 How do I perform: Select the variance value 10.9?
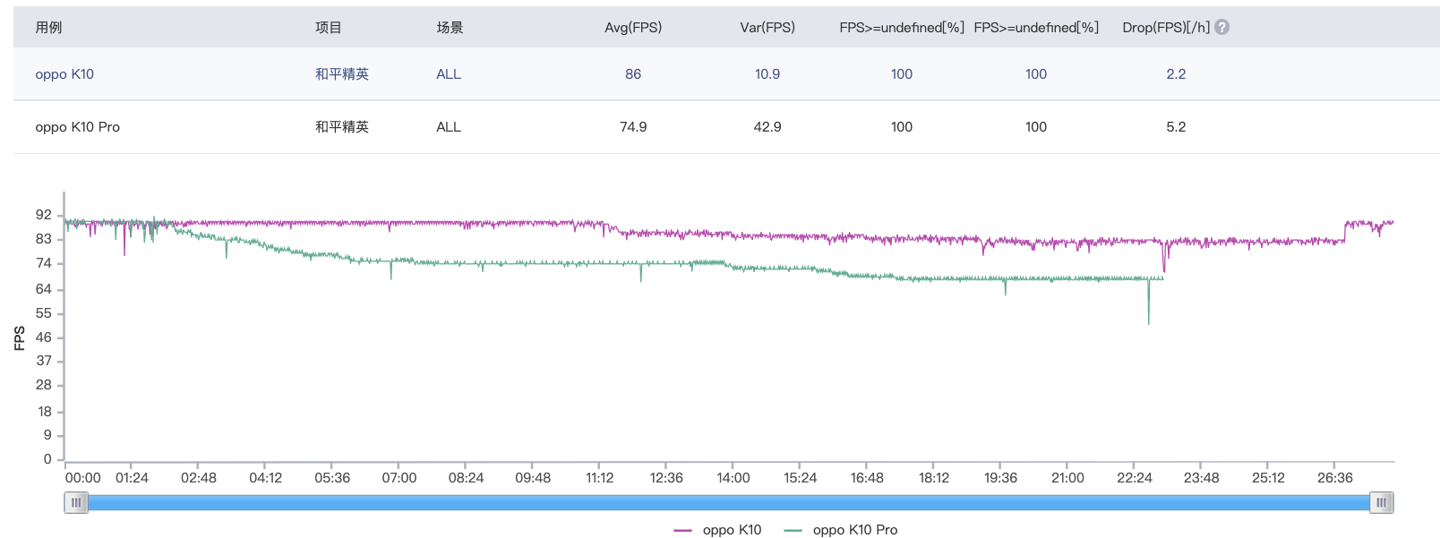[767, 74]
